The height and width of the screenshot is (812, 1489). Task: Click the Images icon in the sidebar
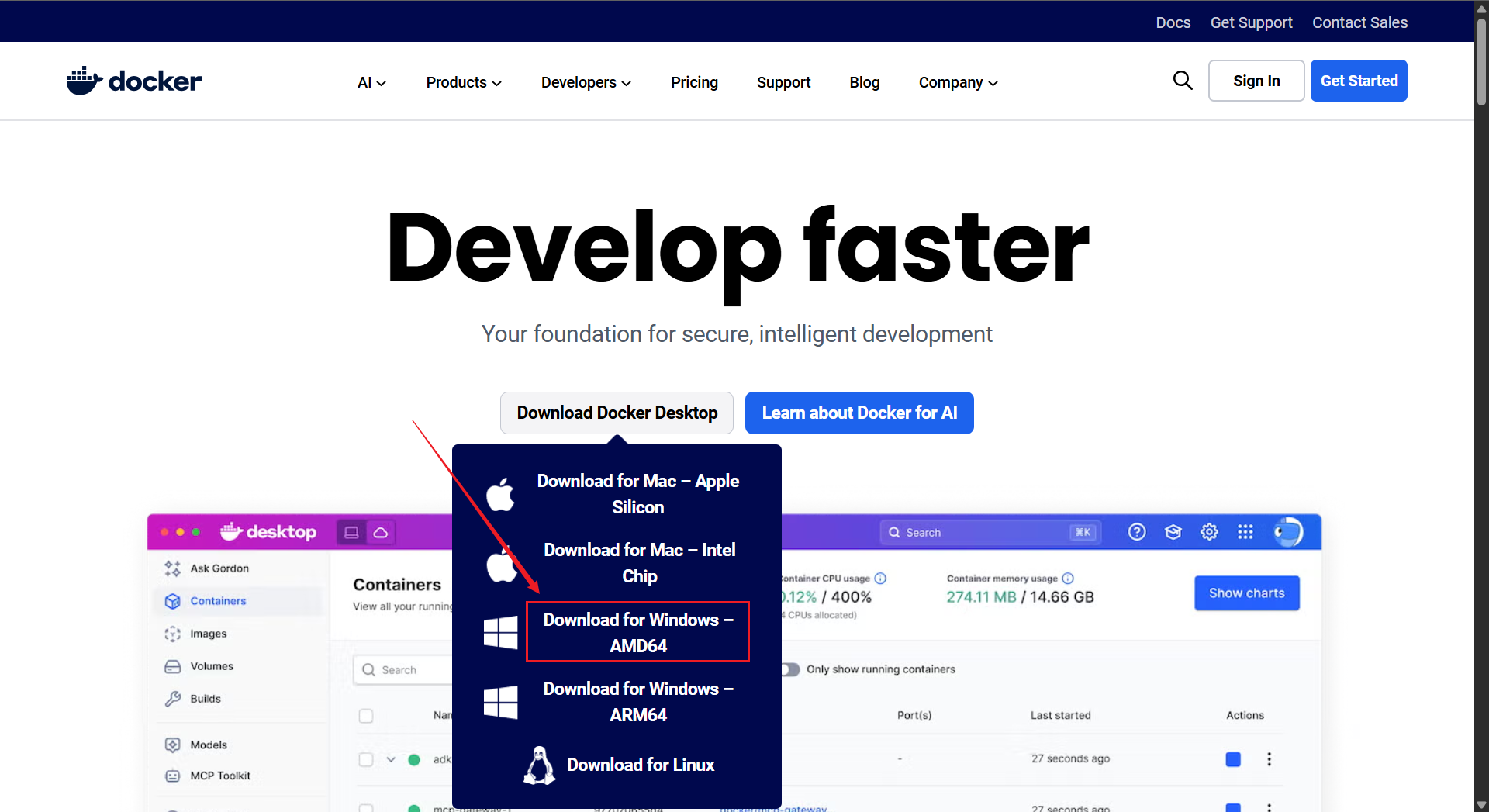point(172,634)
